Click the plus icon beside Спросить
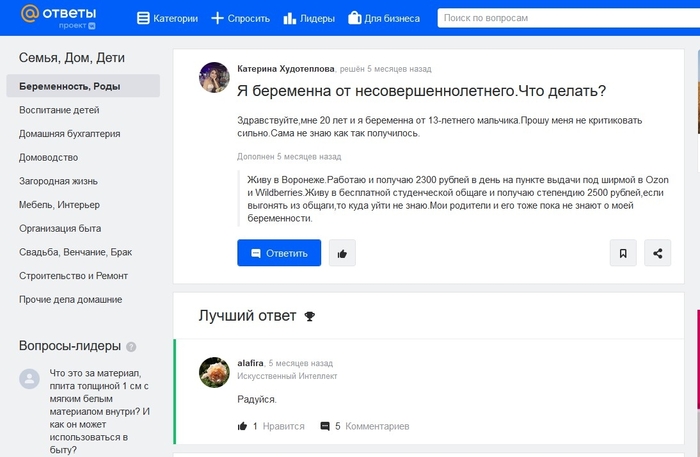 click(217, 18)
